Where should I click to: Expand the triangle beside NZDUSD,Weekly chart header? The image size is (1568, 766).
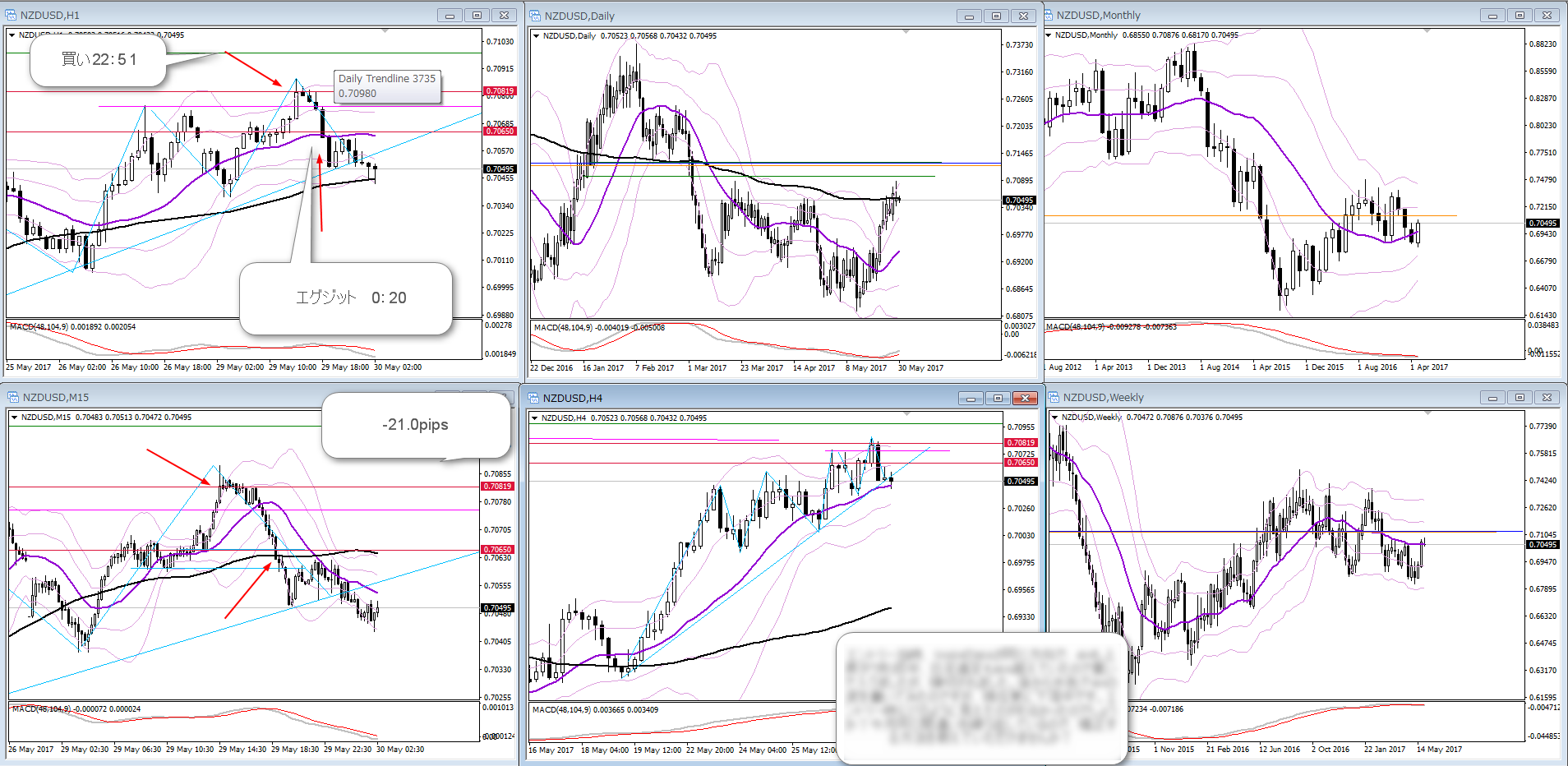point(1054,418)
